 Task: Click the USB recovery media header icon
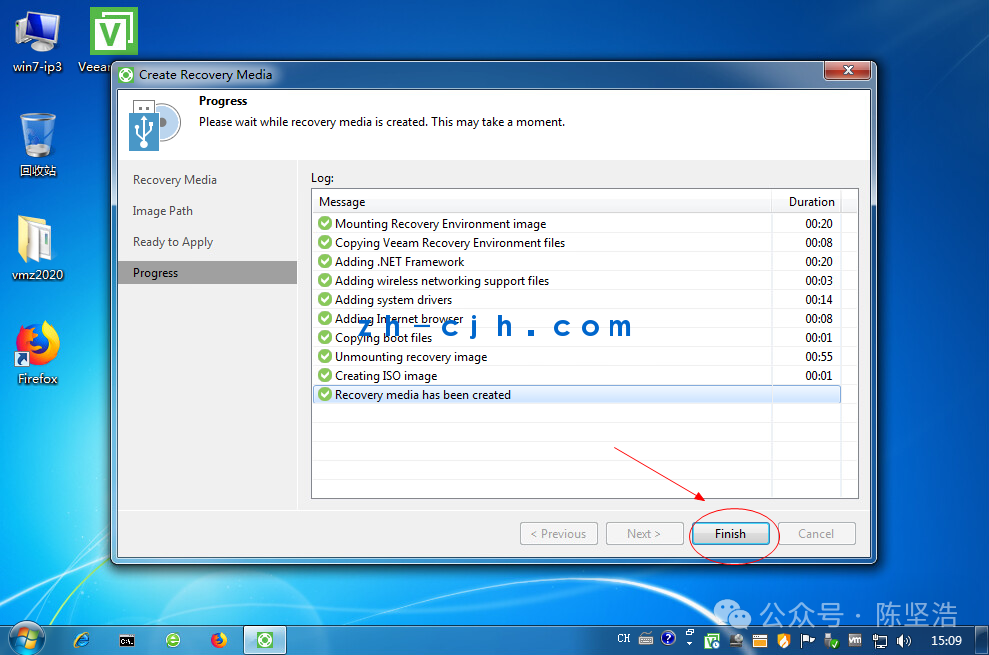point(154,124)
